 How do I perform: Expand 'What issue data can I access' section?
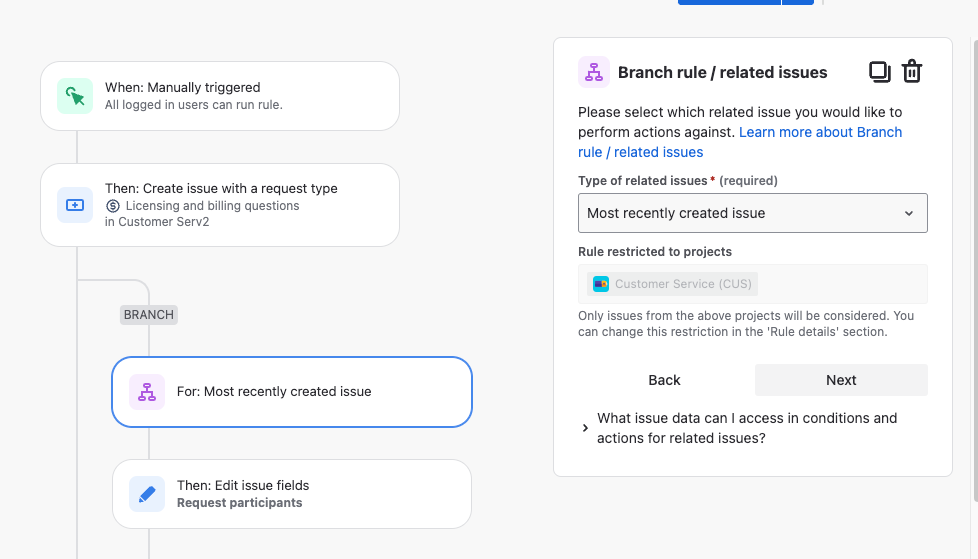(585, 428)
